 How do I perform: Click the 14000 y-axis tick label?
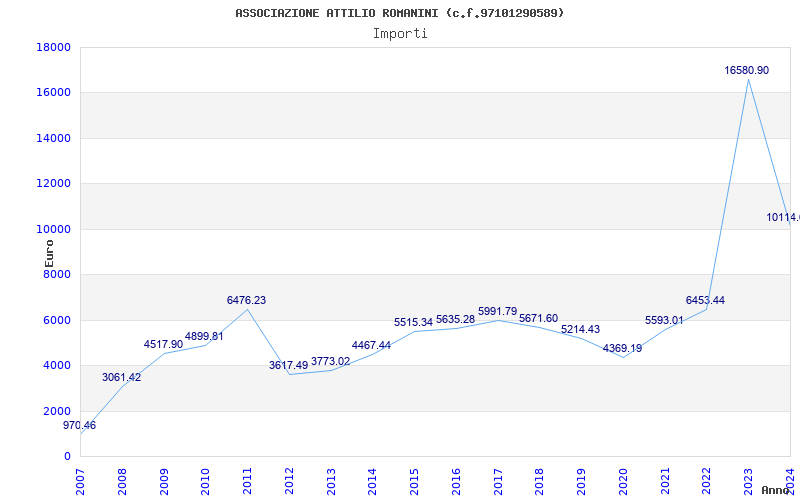pos(53,138)
